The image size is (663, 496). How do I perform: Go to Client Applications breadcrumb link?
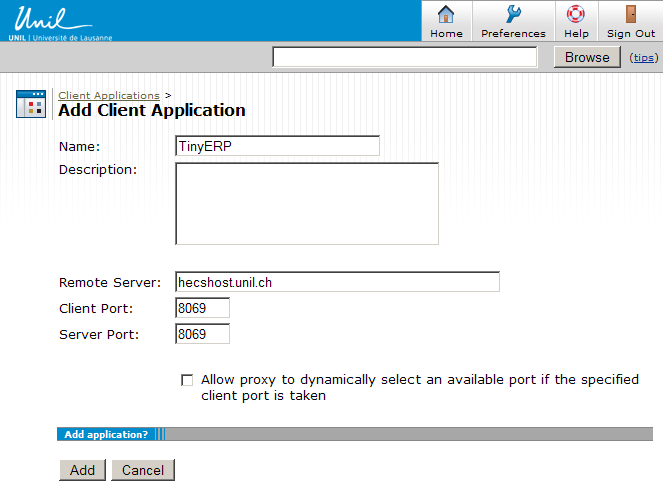pos(109,96)
